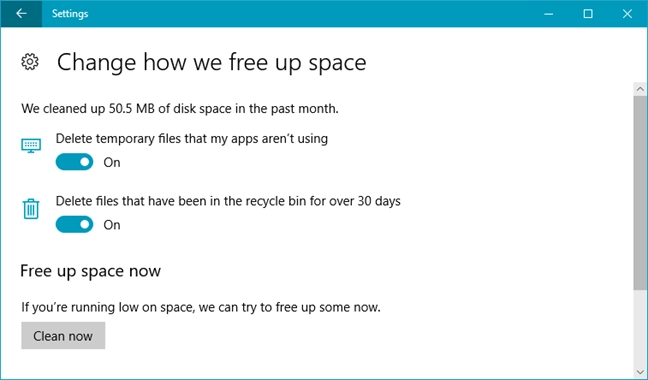This screenshot has height=380, width=648.
Task: Close the Settings window
Action: [627, 14]
